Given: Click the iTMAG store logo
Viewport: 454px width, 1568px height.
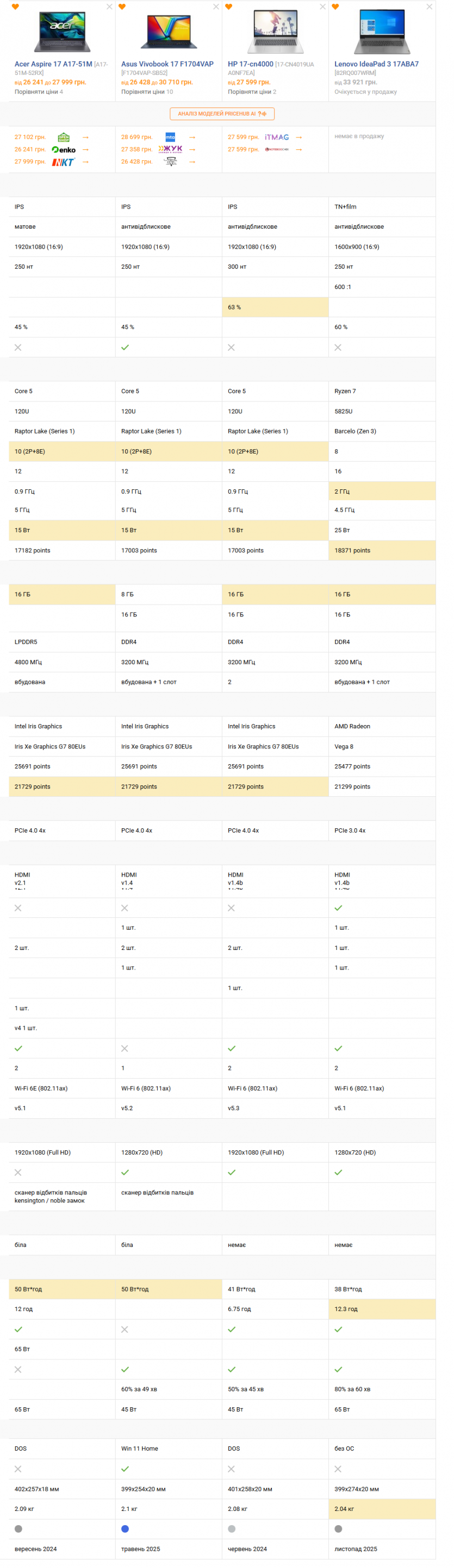Looking at the screenshot, I should 277,137.
